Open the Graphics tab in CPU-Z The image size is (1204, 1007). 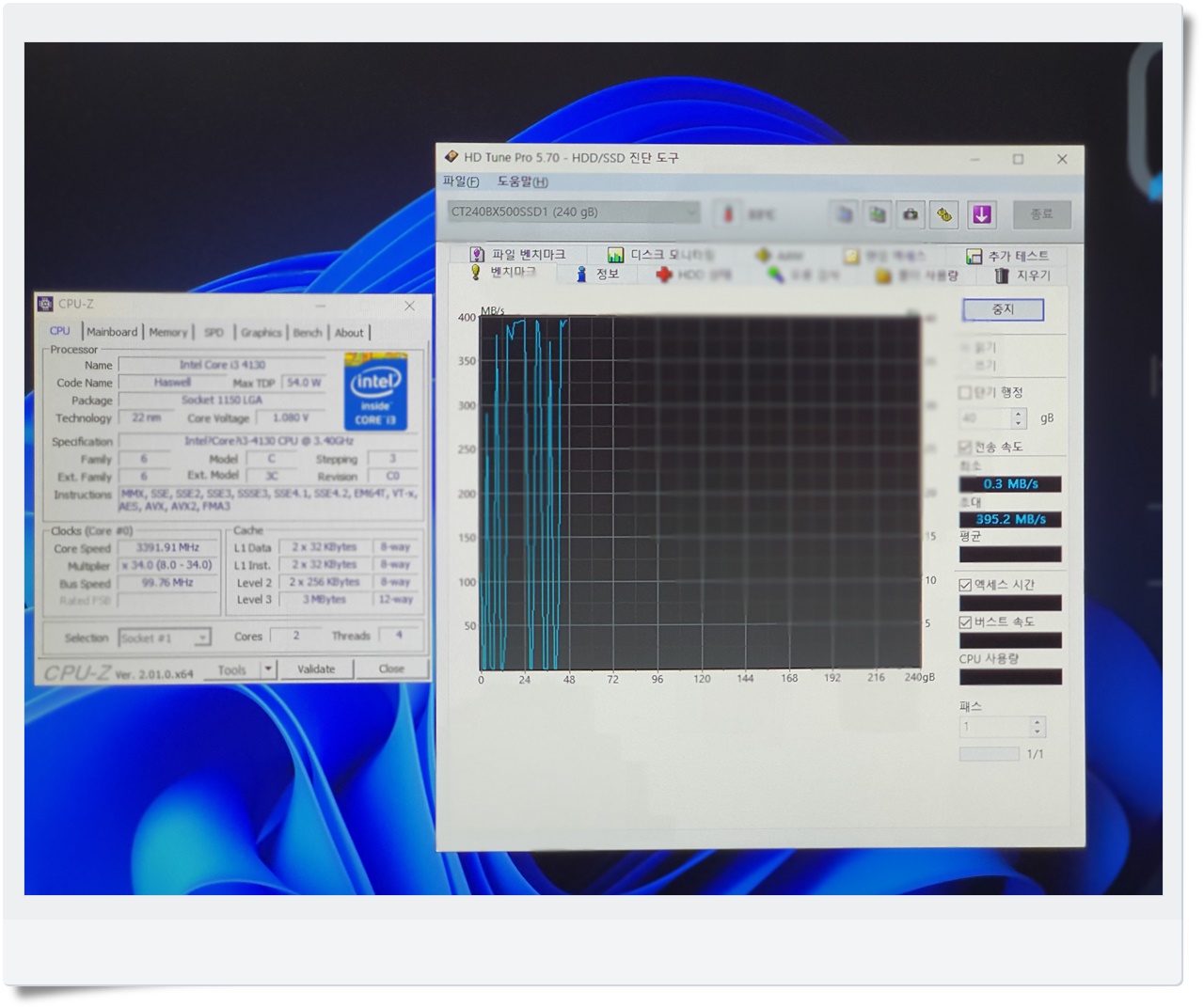click(x=261, y=332)
